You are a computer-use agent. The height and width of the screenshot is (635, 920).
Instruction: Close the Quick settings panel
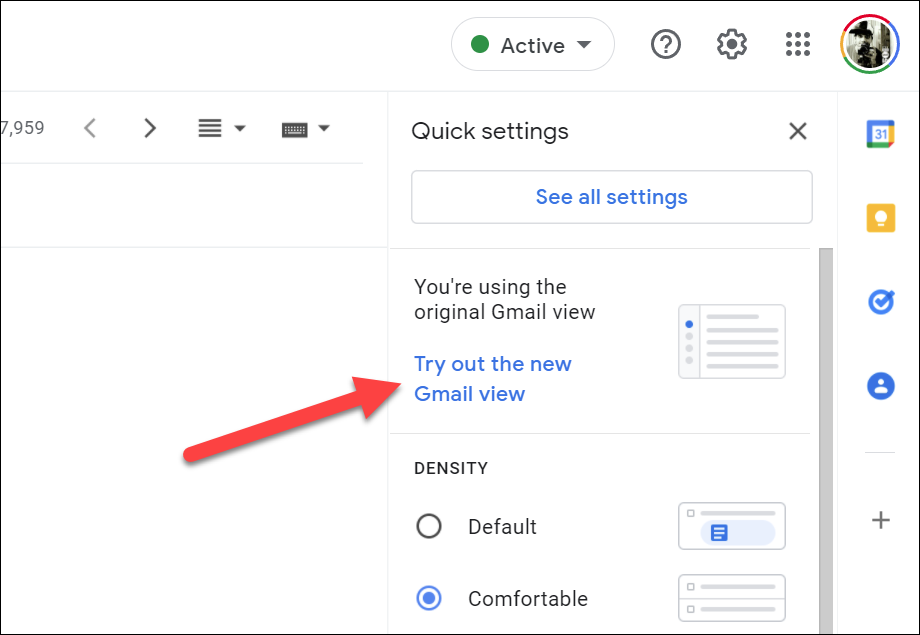(x=797, y=131)
